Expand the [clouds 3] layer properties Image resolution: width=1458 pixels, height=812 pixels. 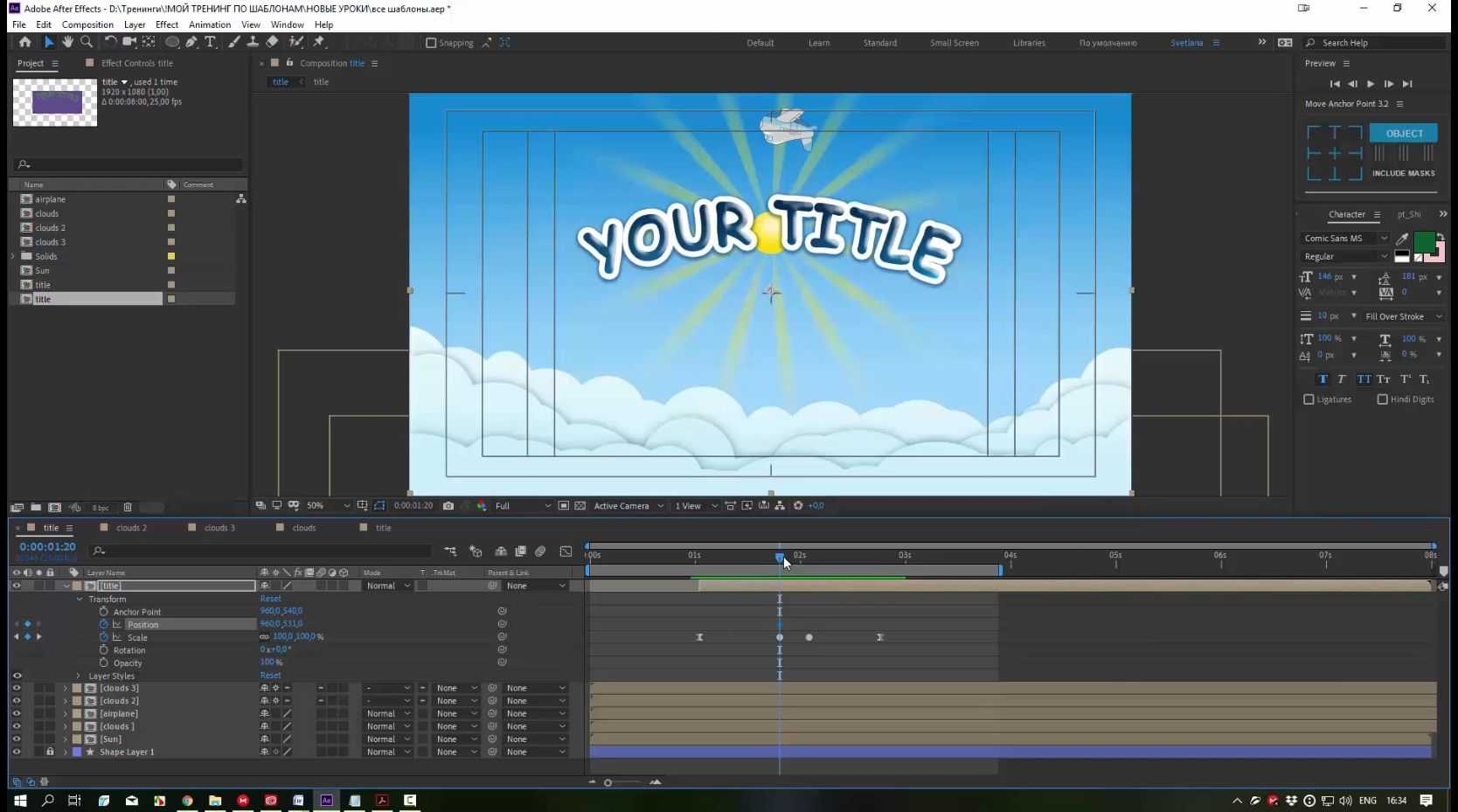tap(65, 688)
